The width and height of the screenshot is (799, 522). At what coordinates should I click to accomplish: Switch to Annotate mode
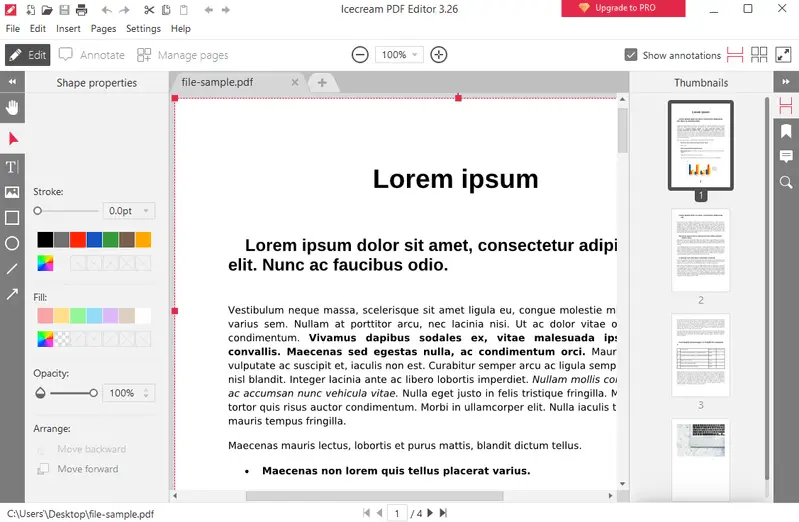[92, 55]
